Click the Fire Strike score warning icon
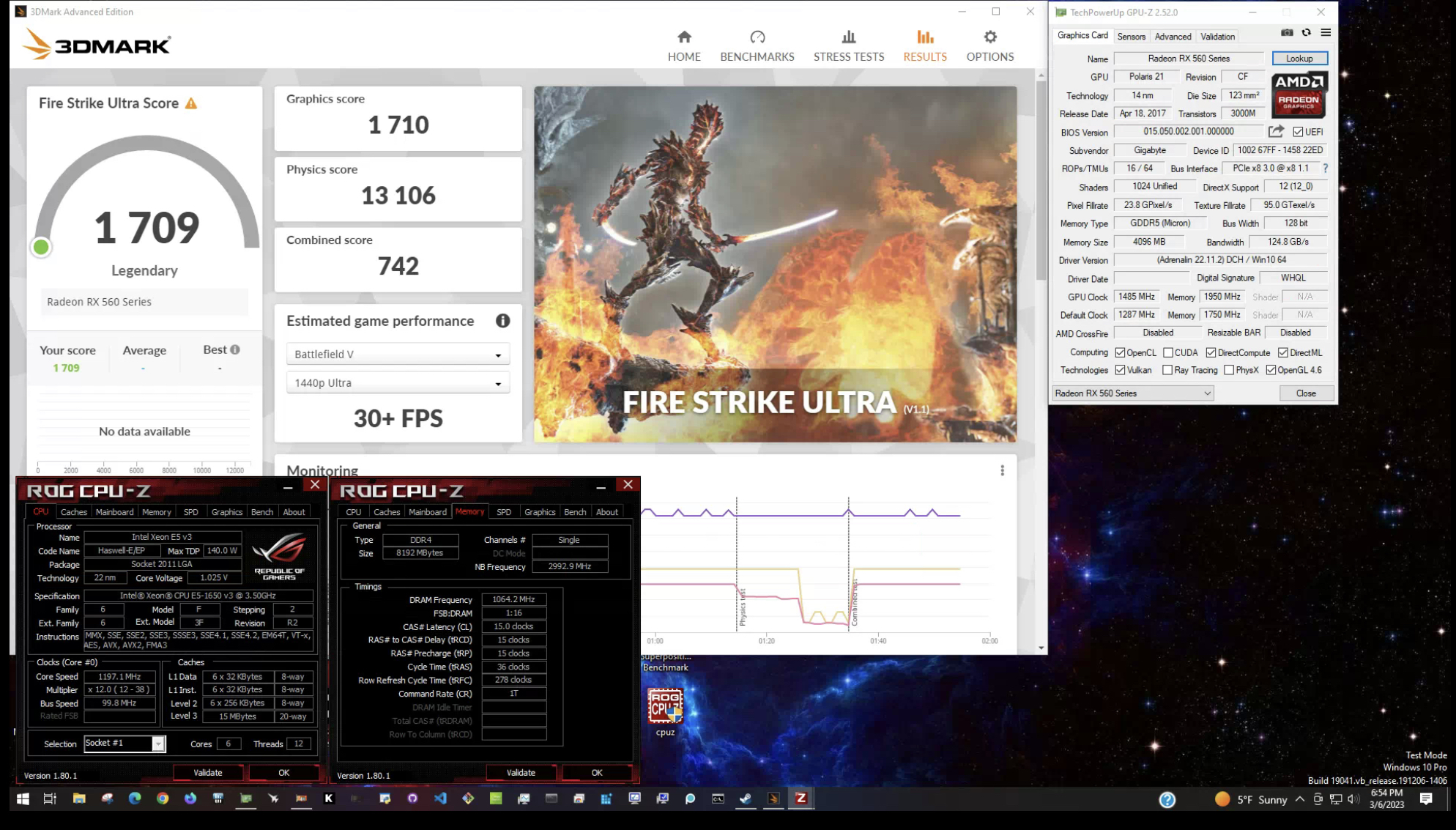 [191, 103]
